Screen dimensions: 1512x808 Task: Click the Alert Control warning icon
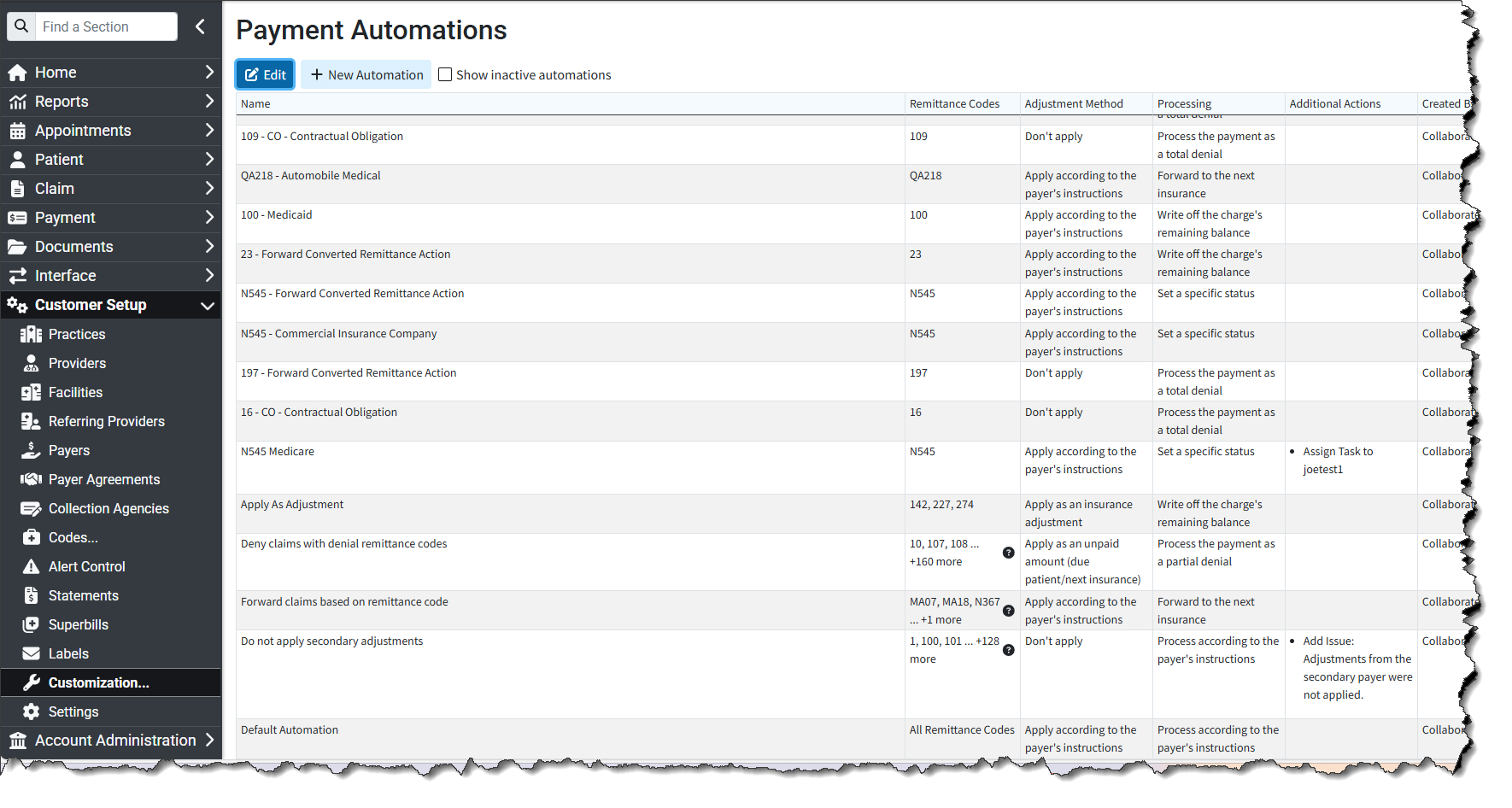tap(32, 566)
